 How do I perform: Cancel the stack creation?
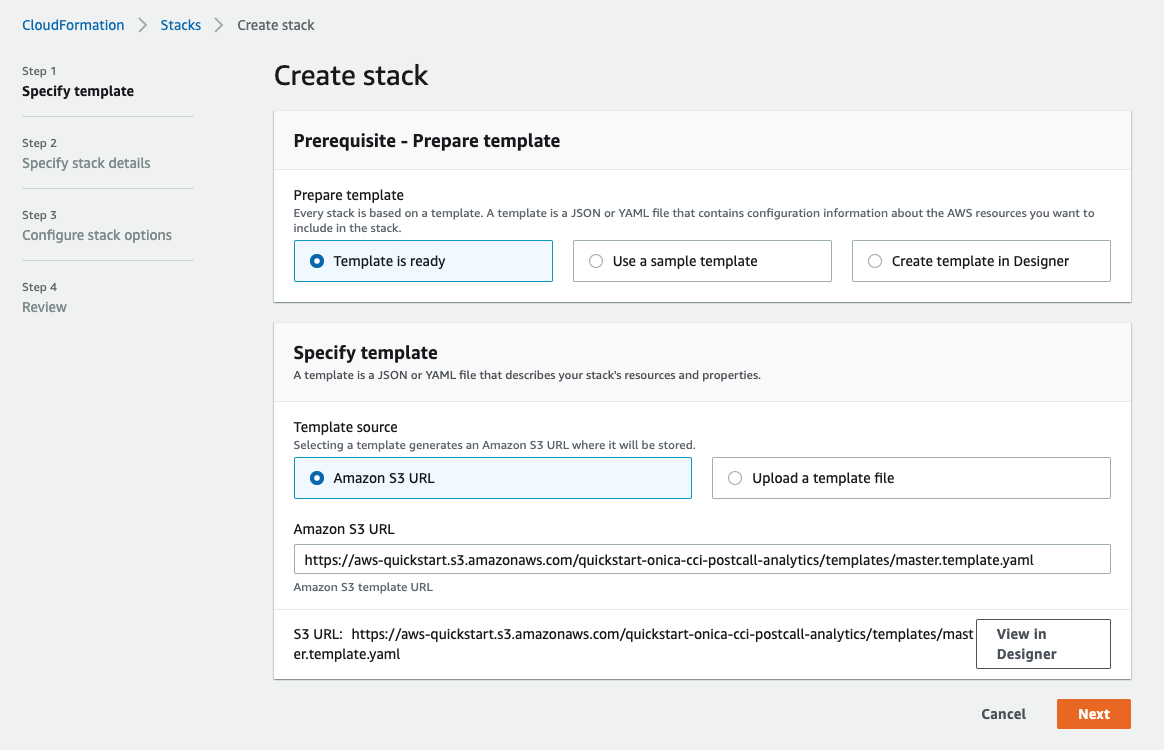[x=1003, y=714]
